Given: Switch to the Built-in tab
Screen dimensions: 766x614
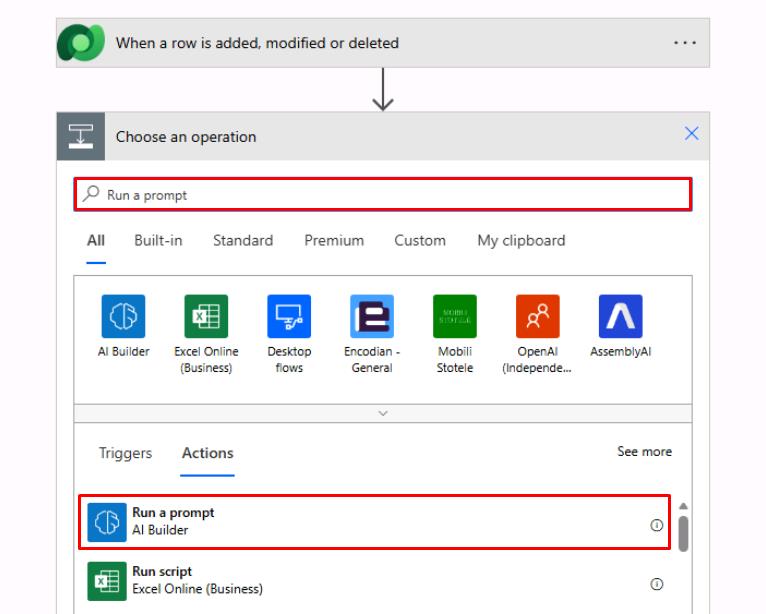Looking at the screenshot, I should [158, 240].
